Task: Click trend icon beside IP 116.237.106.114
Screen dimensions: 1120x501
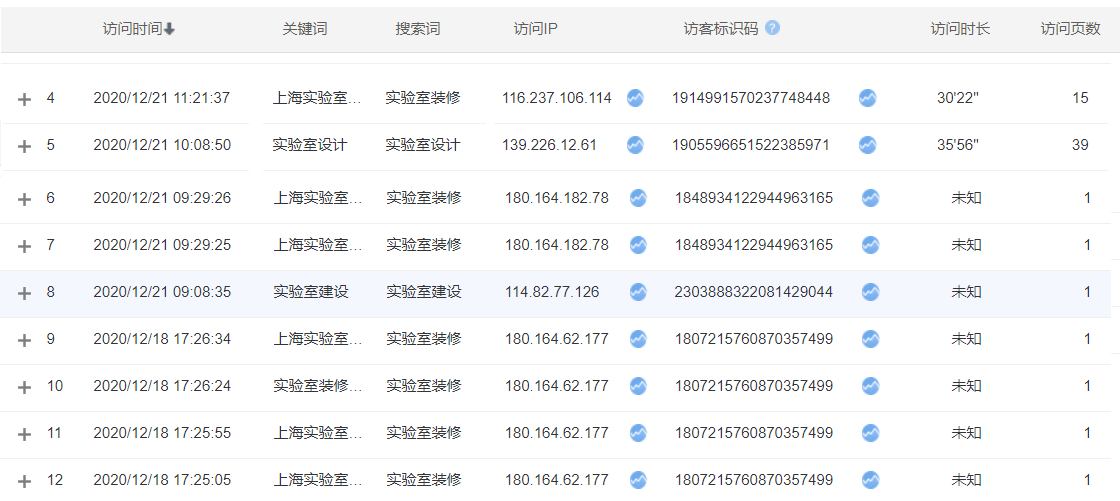Action: [x=635, y=98]
